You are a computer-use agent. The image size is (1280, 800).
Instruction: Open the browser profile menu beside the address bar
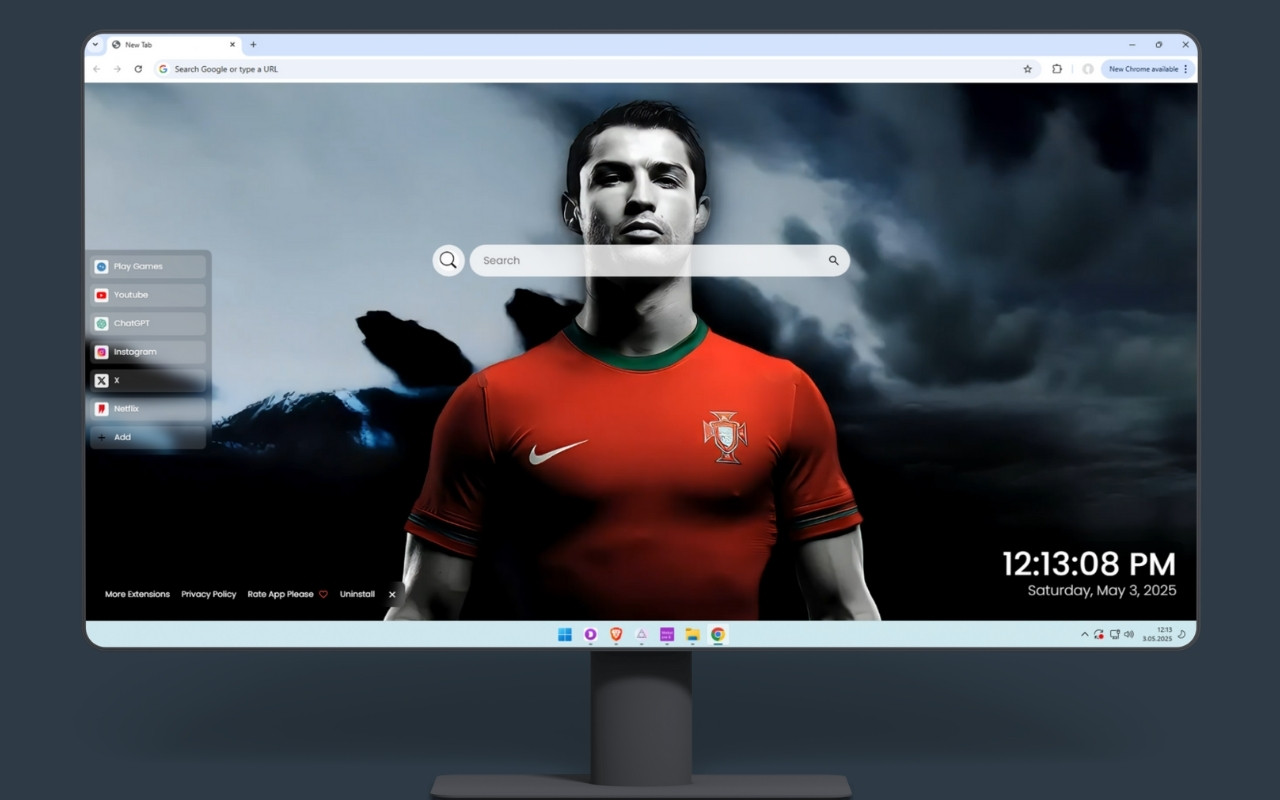(x=1089, y=68)
